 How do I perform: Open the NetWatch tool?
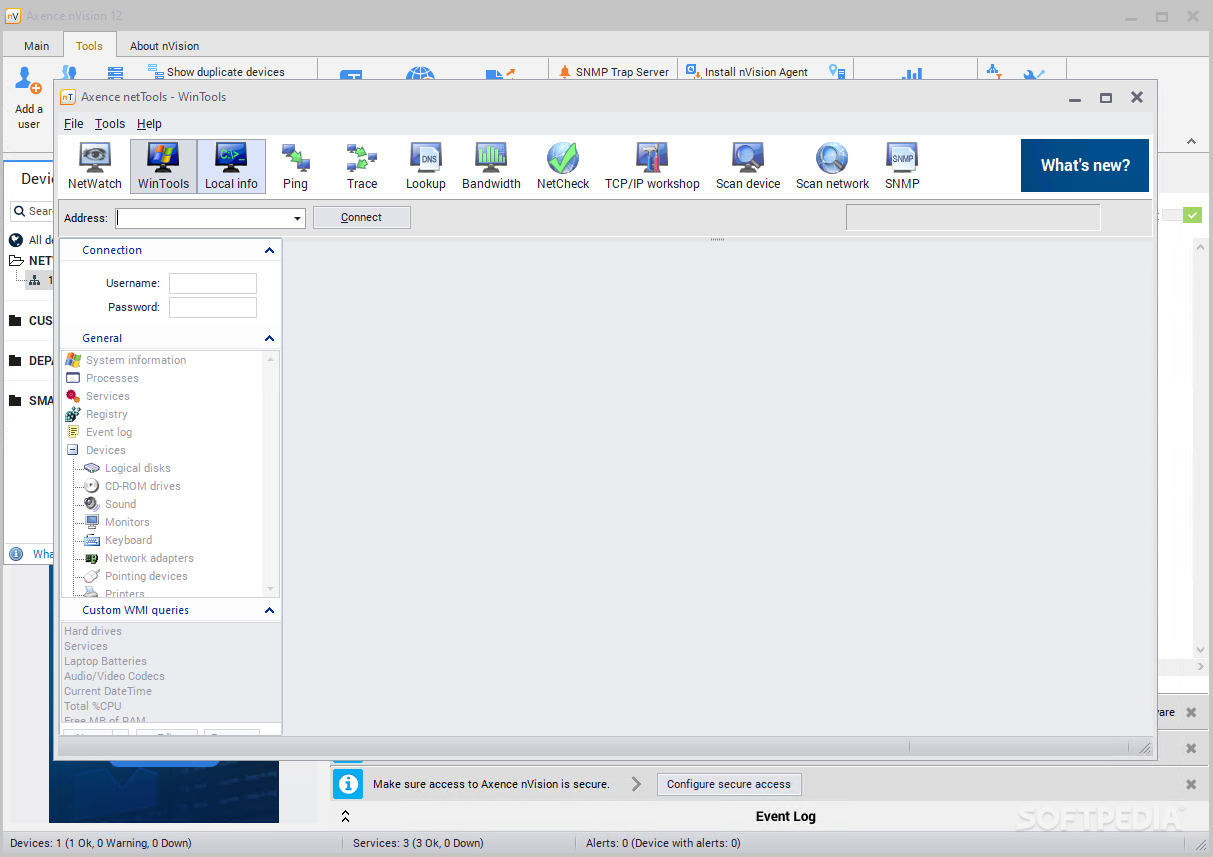tap(95, 166)
